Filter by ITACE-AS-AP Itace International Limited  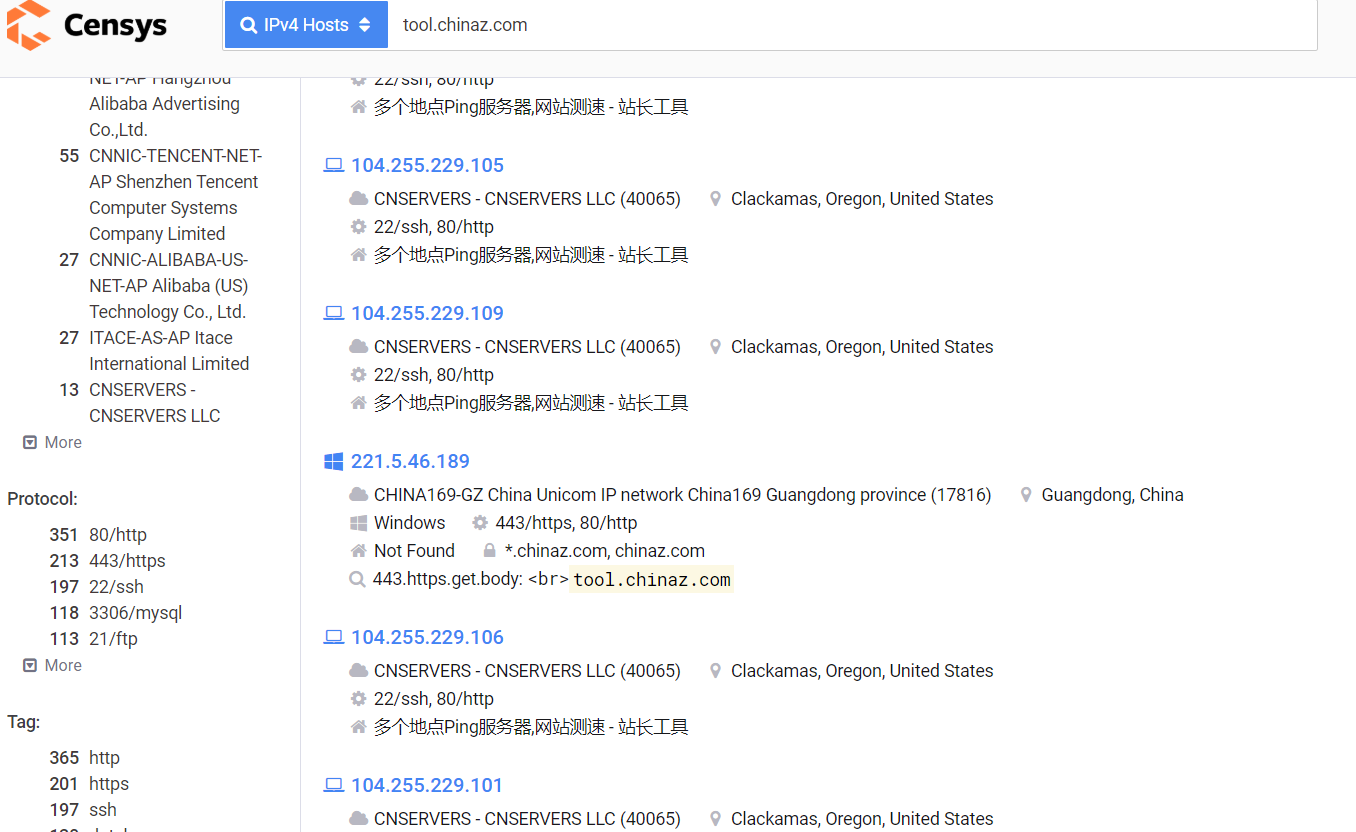(x=169, y=351)
